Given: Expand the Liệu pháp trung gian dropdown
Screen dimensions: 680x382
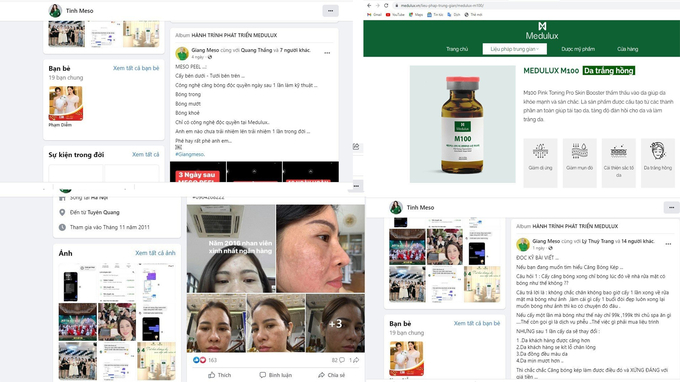Looking at the screenshot, I should (514, 49).
